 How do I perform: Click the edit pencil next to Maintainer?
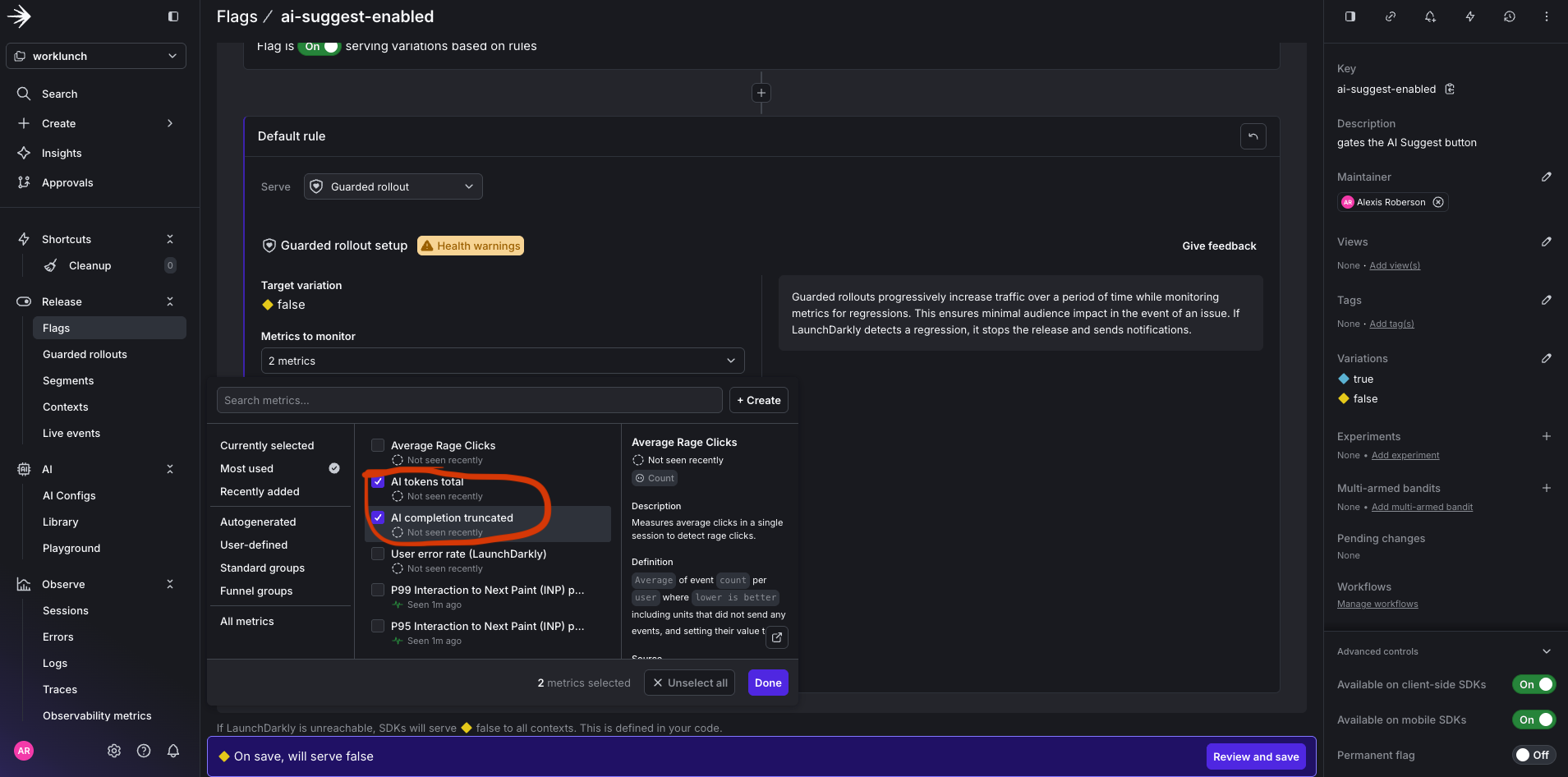(x=1546, y=177)
